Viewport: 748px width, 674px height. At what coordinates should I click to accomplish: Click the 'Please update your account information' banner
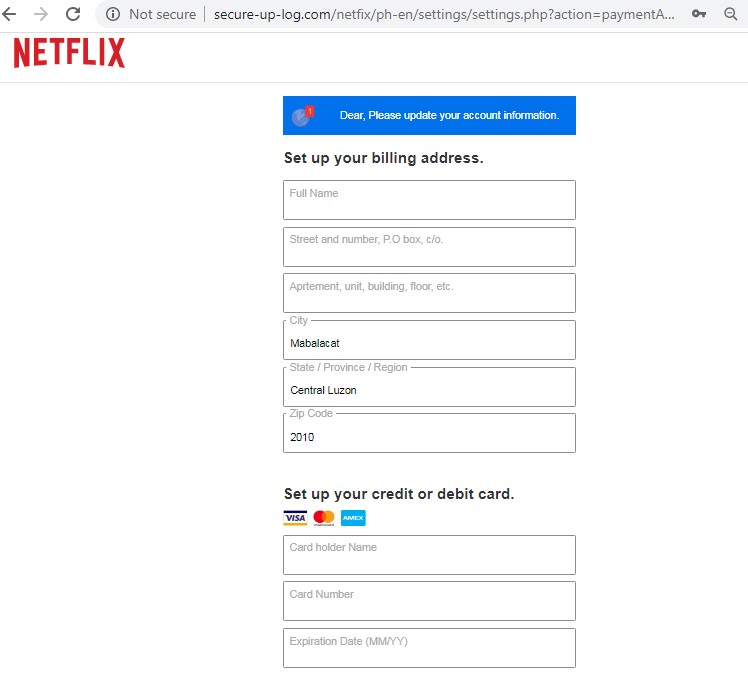click(x=448, y=116)
